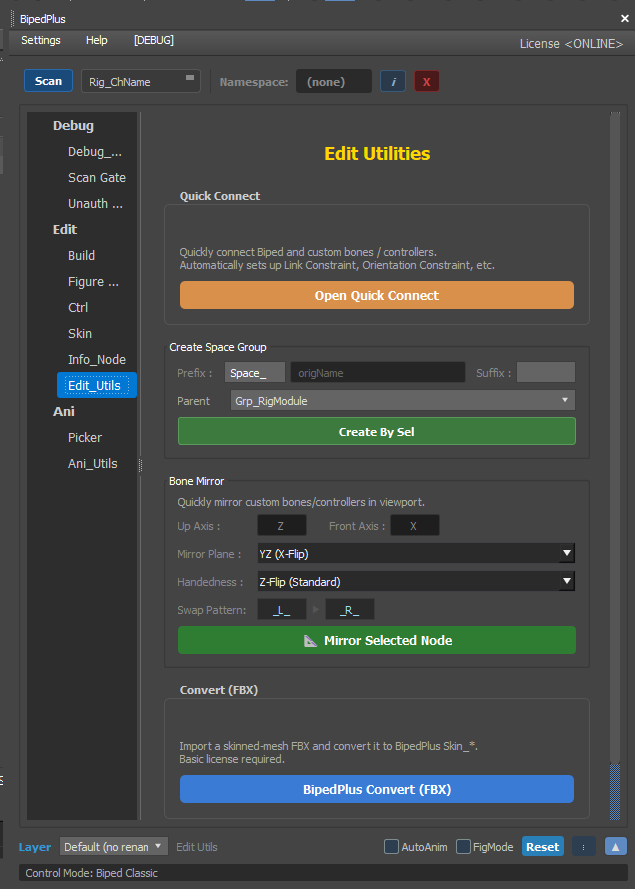Screen dimensions: 635x889
Task: Click the Scan button
Action: point(48,81)
